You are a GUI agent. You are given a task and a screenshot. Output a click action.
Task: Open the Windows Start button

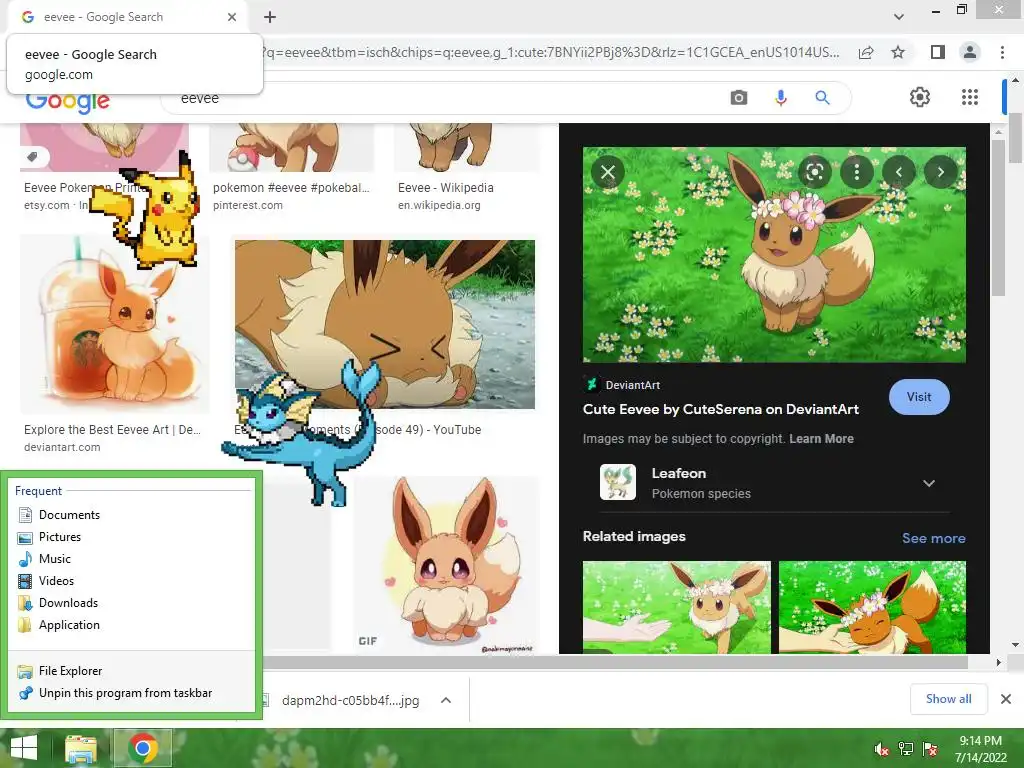point(24,748)
